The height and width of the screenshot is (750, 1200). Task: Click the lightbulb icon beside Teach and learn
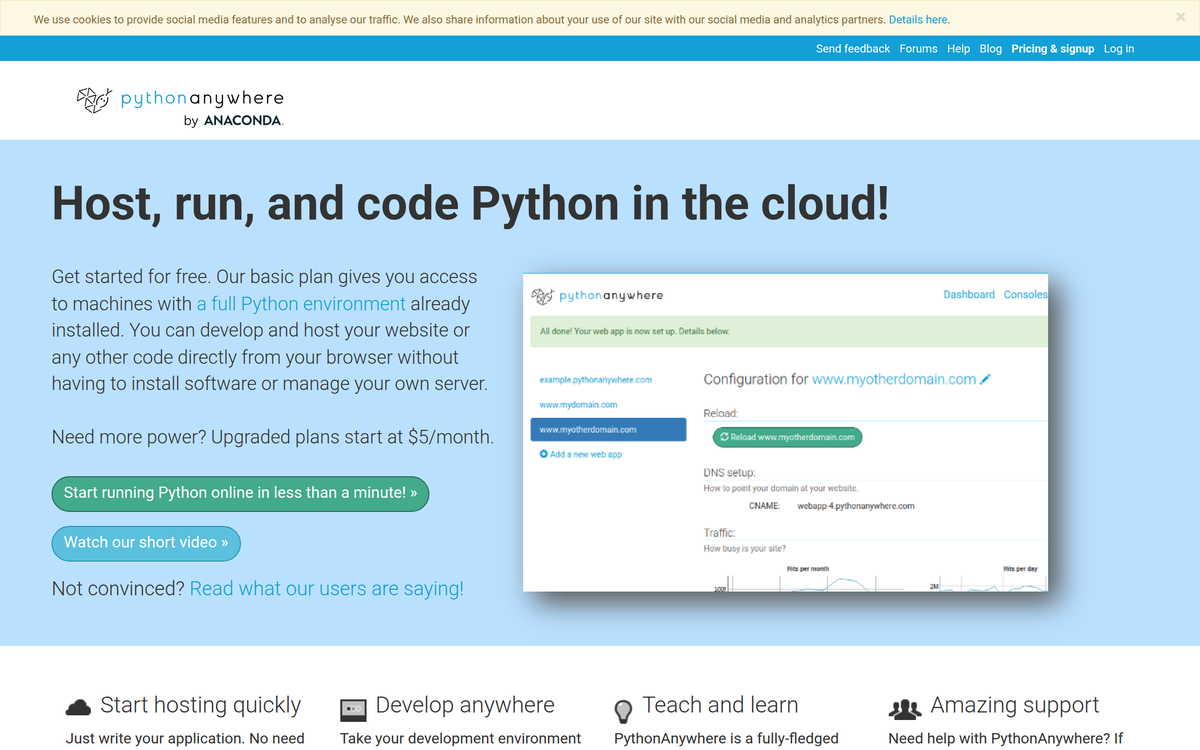coord(623,711)
